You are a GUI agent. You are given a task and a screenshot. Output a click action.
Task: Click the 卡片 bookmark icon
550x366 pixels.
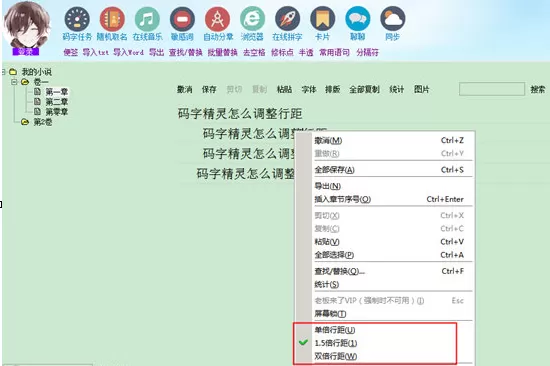pos(323,19)
